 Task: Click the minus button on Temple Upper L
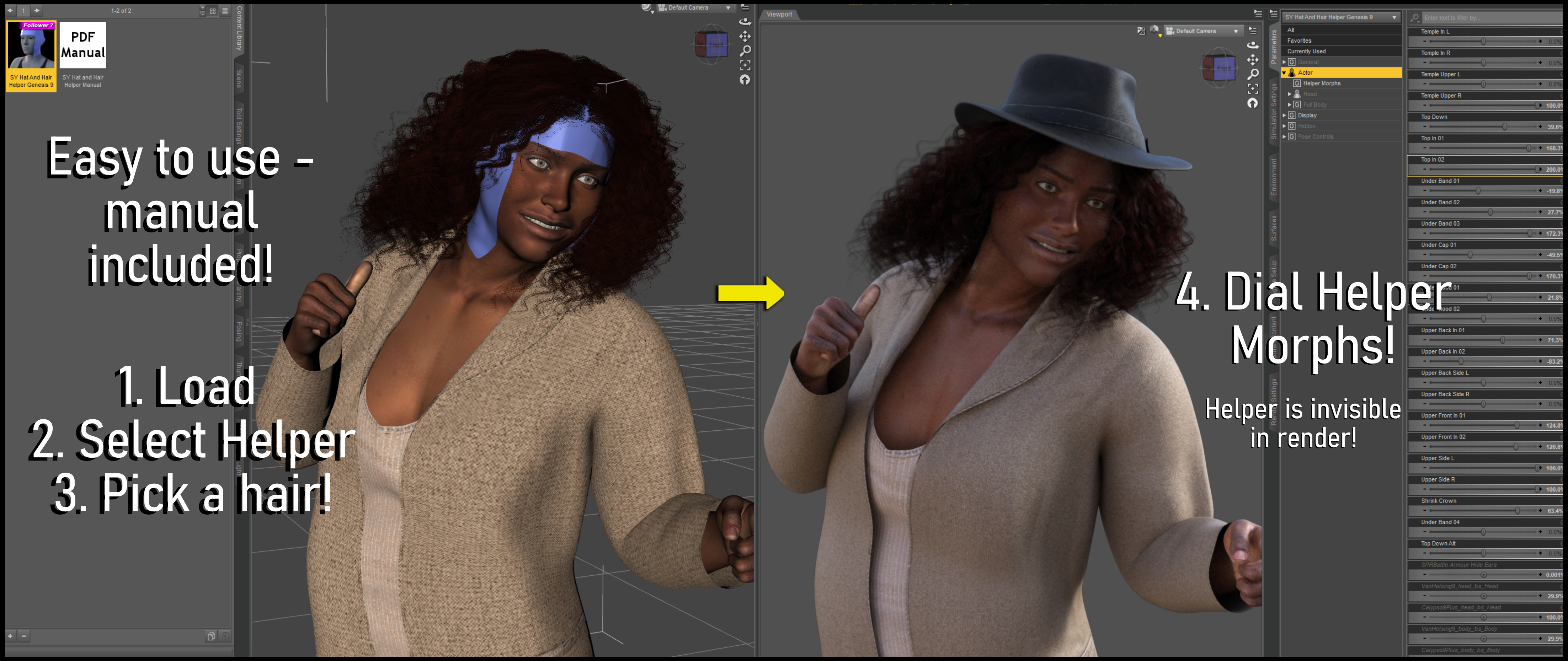[x=1424, y=84]
